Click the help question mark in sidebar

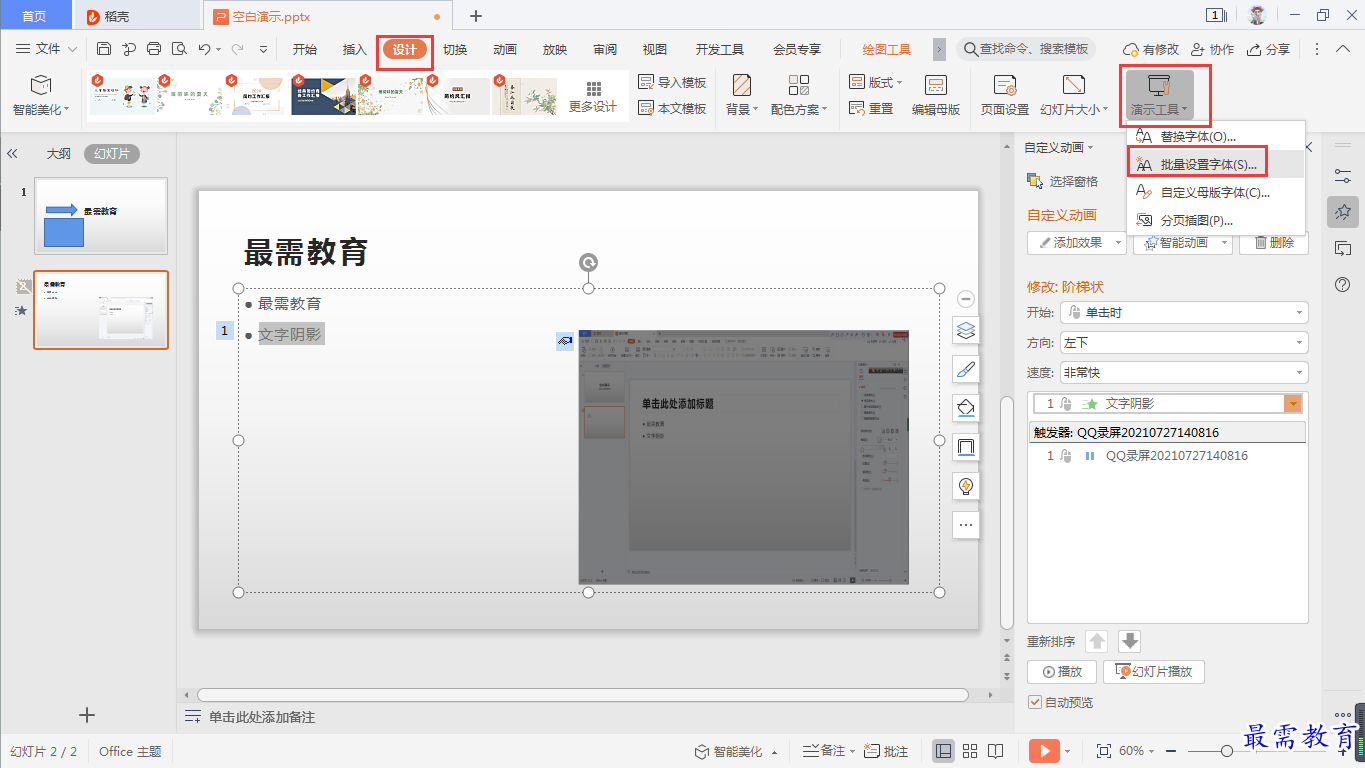click(x=1343, y=285)
